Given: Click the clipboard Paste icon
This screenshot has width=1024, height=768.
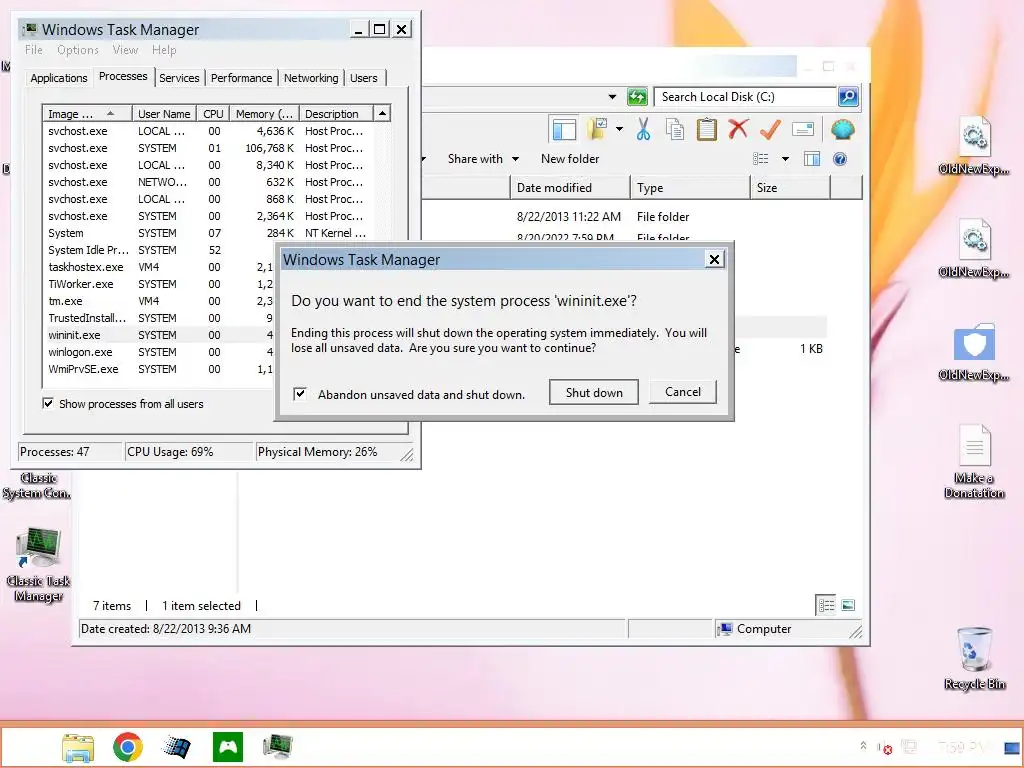Looking at the screenshot, I should pos(706,129).
